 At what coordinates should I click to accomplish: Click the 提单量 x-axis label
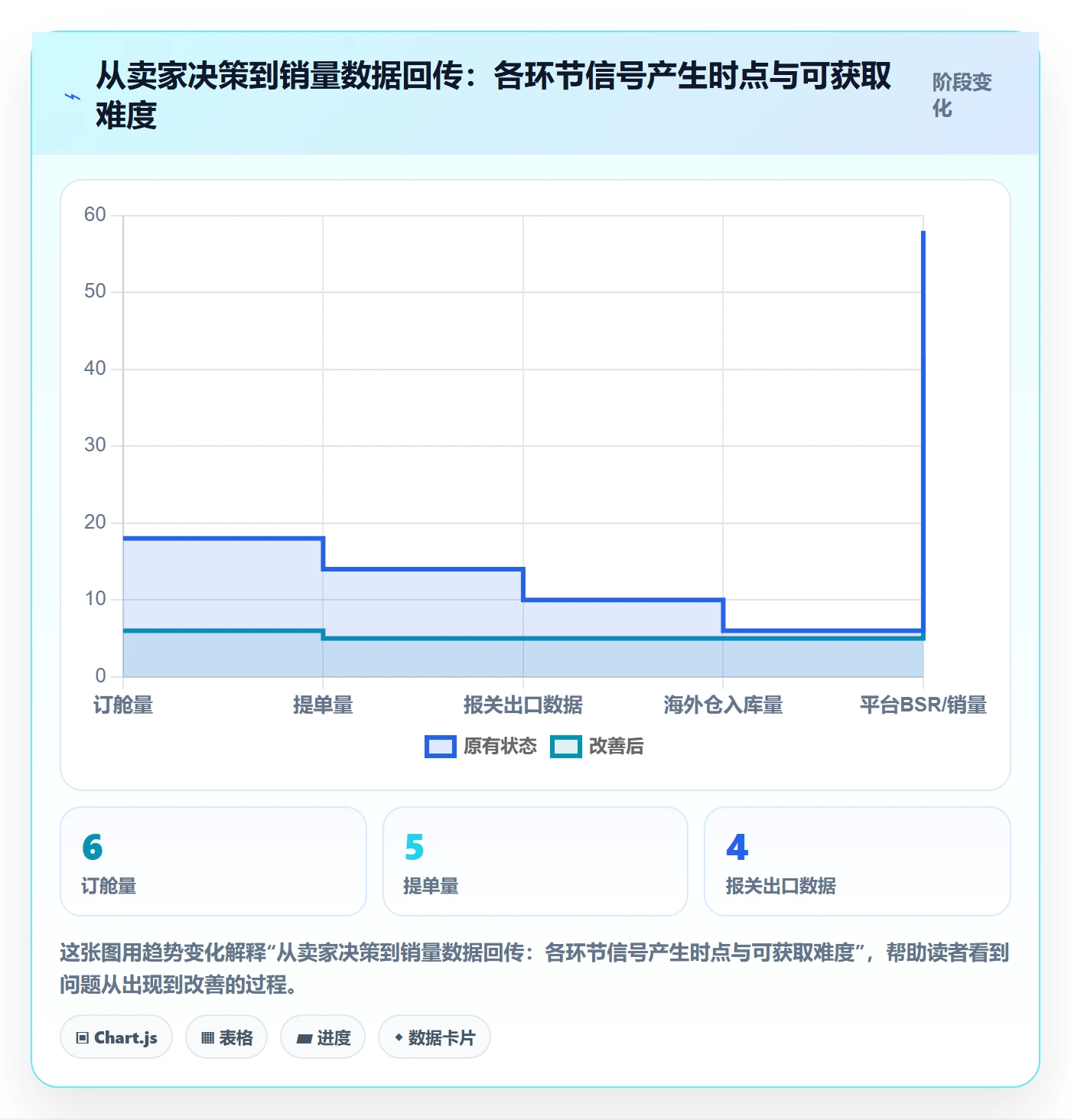(x=323, y=705)
